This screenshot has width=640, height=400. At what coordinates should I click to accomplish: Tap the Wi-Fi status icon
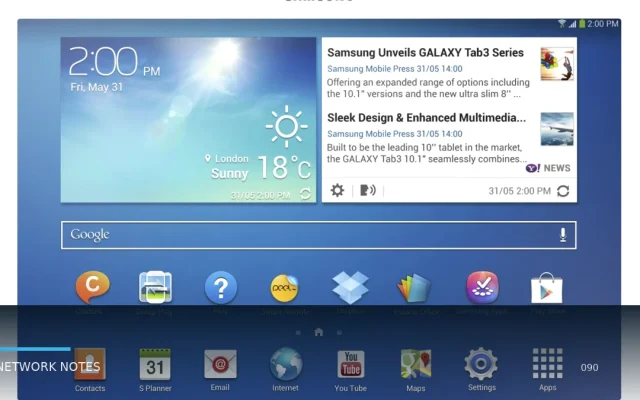click(562, 24)
